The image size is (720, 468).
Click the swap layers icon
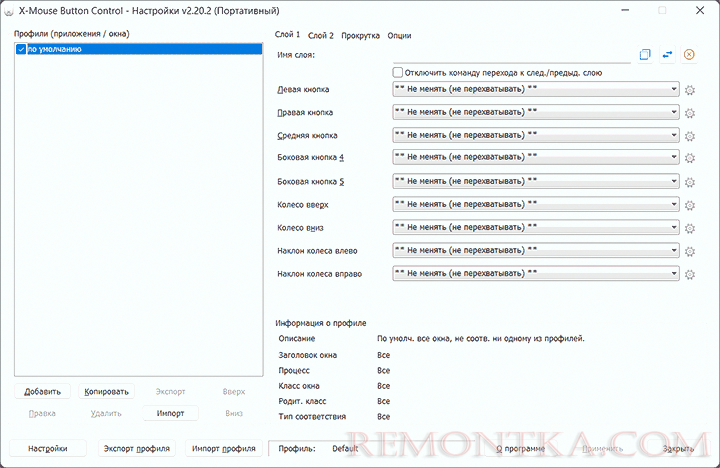(667, 55)
